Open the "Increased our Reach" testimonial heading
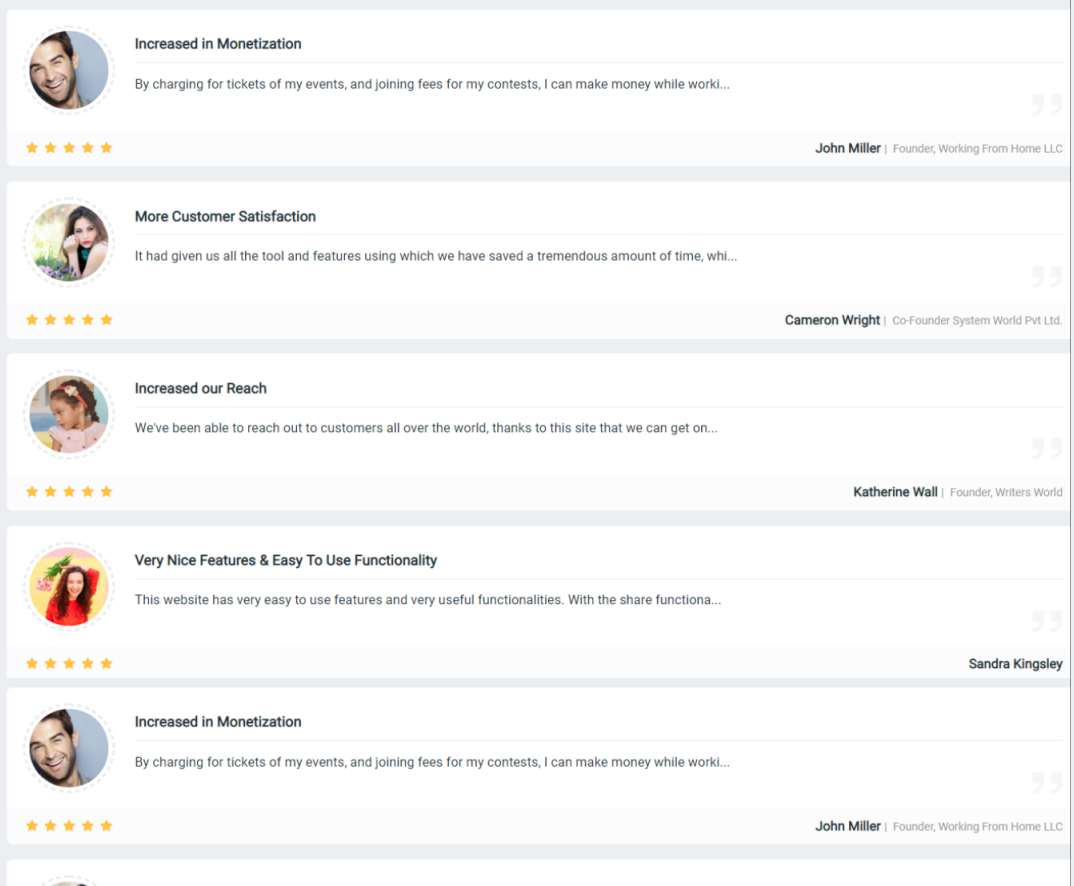 pyautogui.click(x=200, y=388)
